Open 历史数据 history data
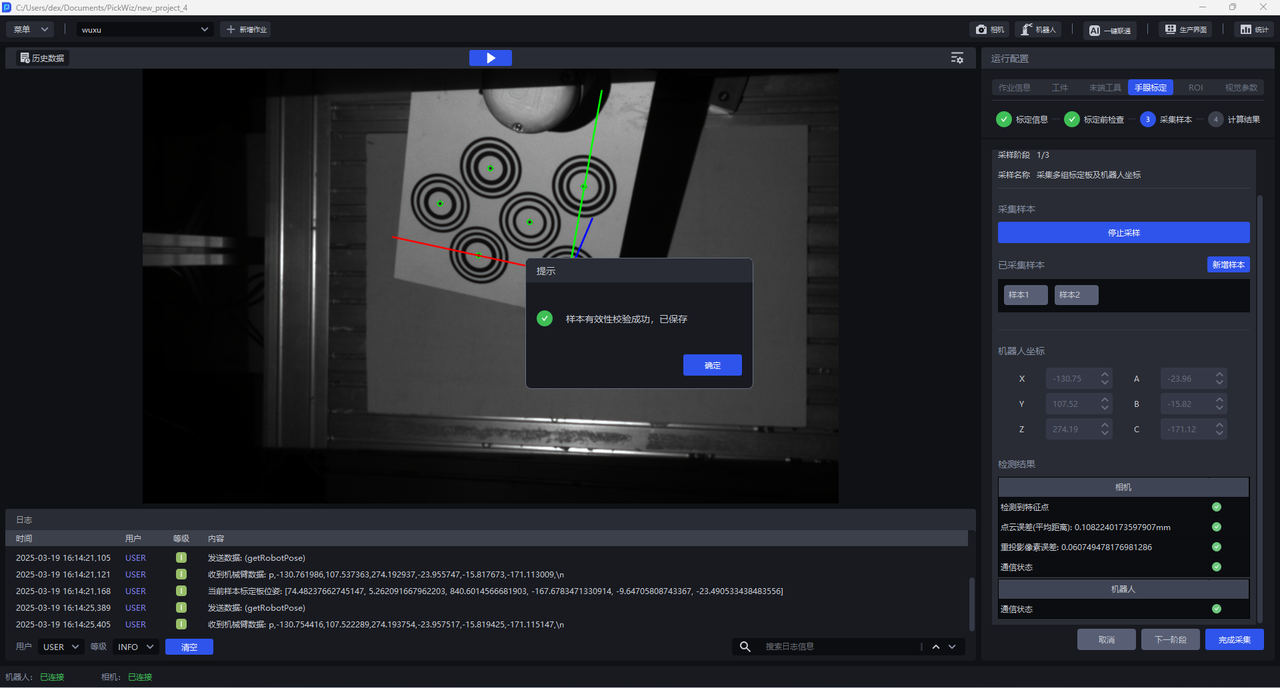 [x=41, y=58]
